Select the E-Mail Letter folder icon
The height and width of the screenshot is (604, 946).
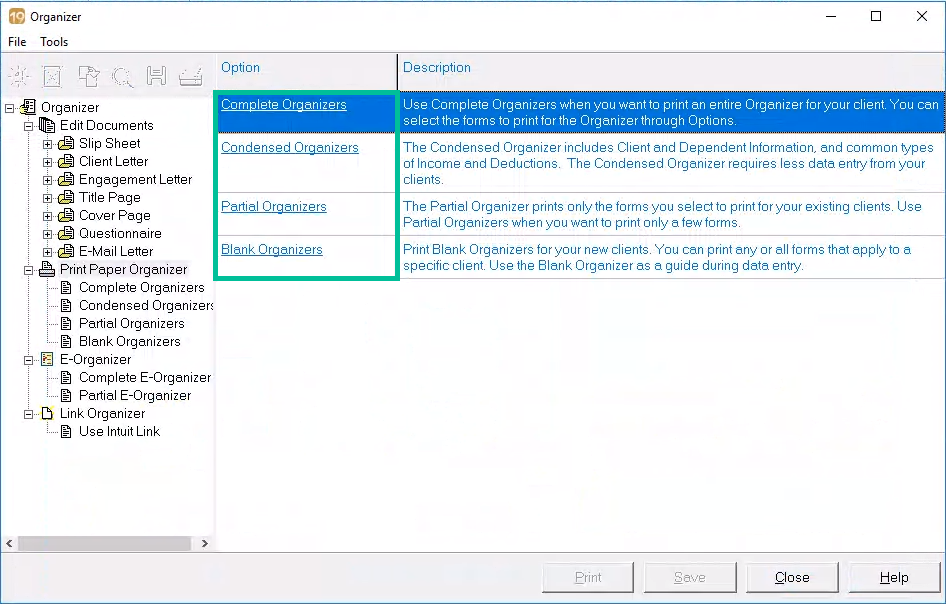tap(66, 252)
